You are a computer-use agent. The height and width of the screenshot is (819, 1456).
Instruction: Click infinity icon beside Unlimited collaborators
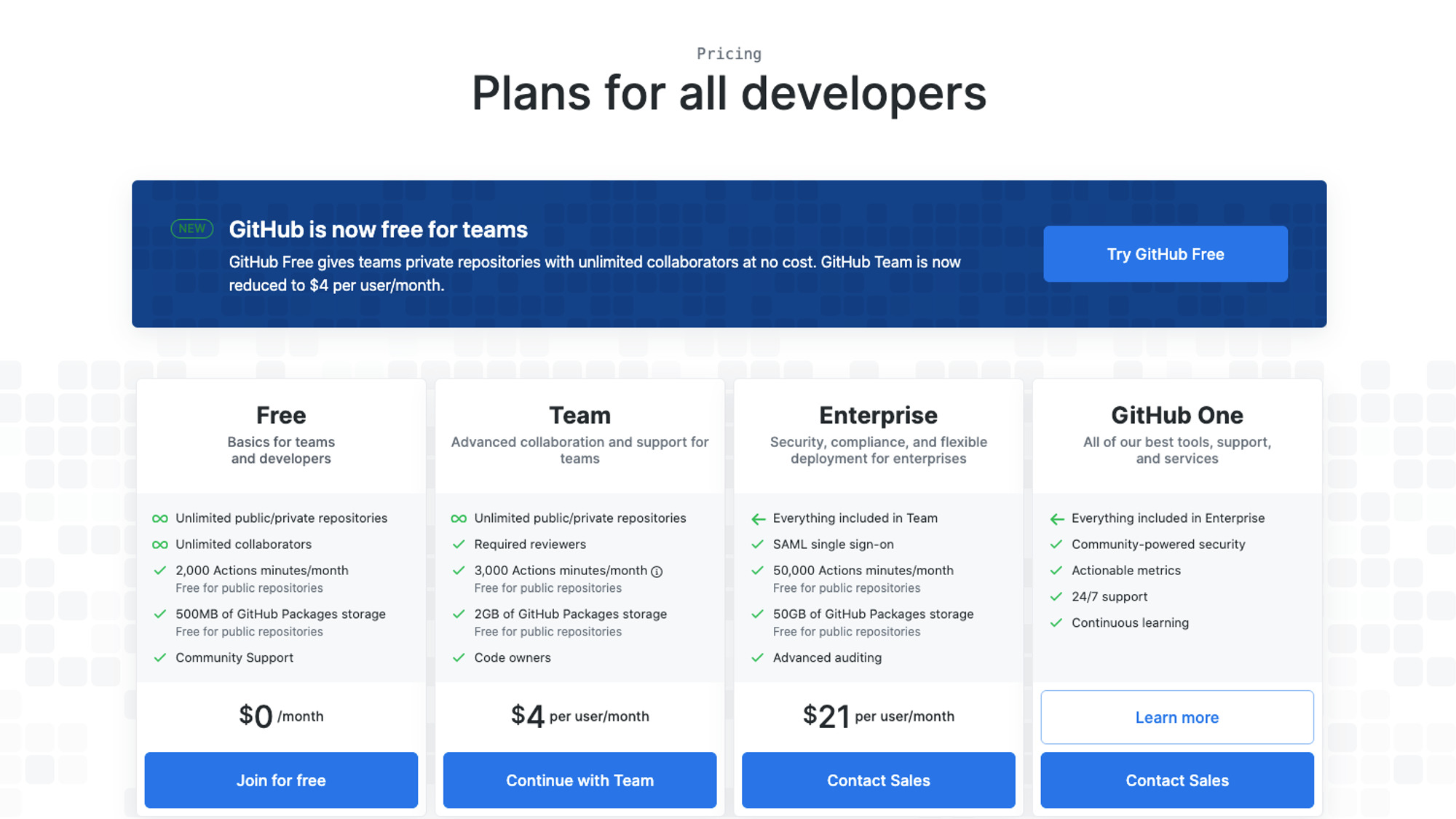(160, 545)
